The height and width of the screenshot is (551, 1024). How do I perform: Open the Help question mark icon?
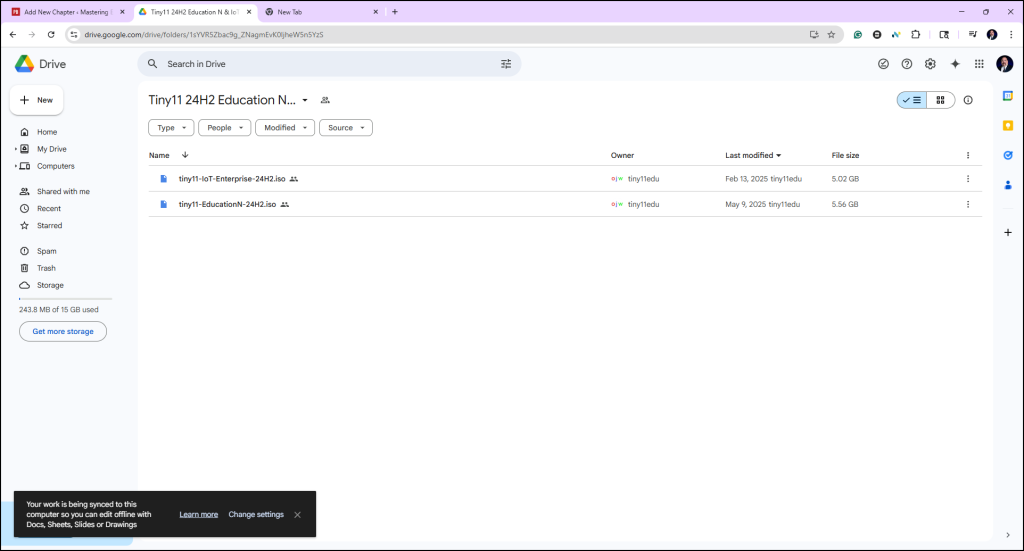pos(906,64)
